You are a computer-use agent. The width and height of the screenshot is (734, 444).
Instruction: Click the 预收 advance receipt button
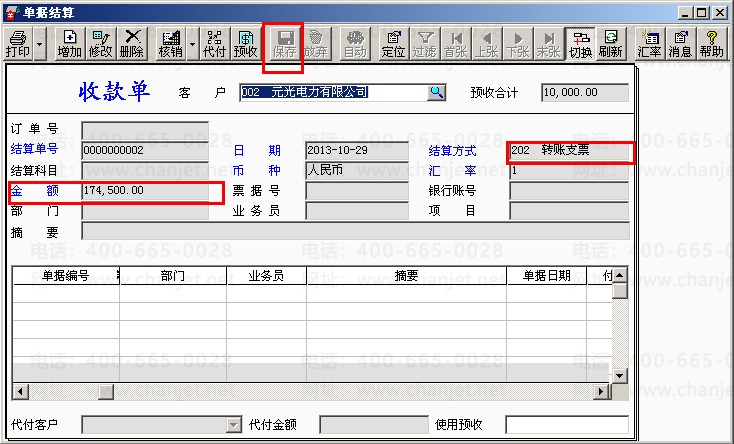246,44
